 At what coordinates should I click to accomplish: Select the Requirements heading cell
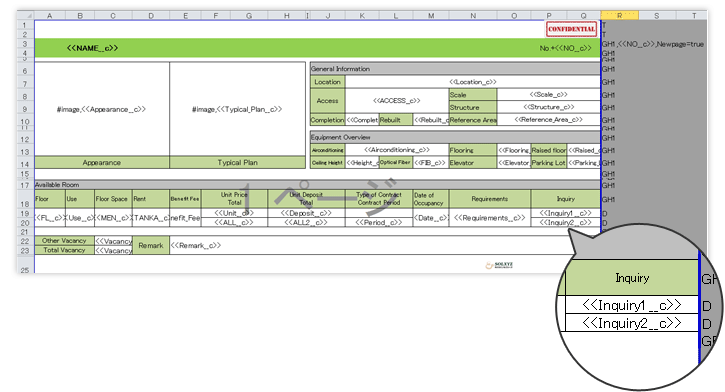click(x=490, y=199)
